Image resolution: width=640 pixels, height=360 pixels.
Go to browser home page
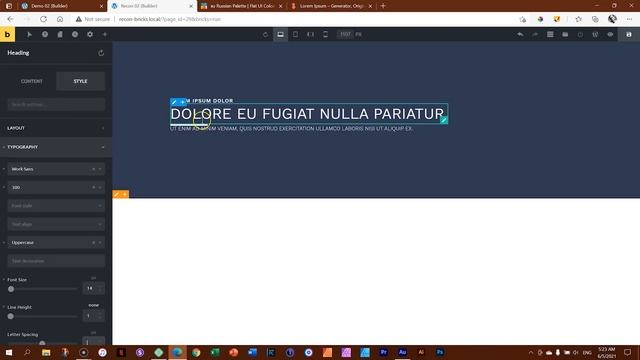60,19
